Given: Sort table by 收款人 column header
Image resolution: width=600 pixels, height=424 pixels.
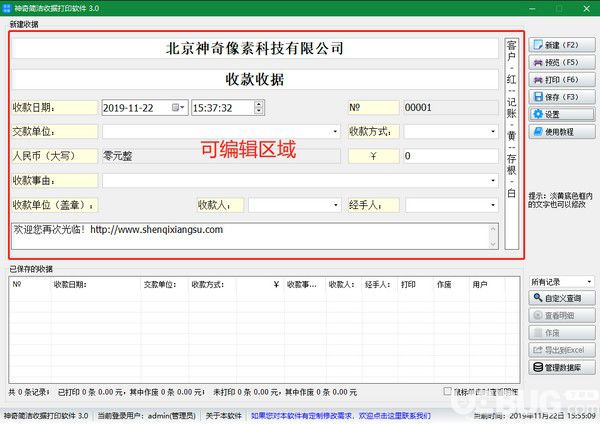Looking at the screenshot, I should point(344,284).
